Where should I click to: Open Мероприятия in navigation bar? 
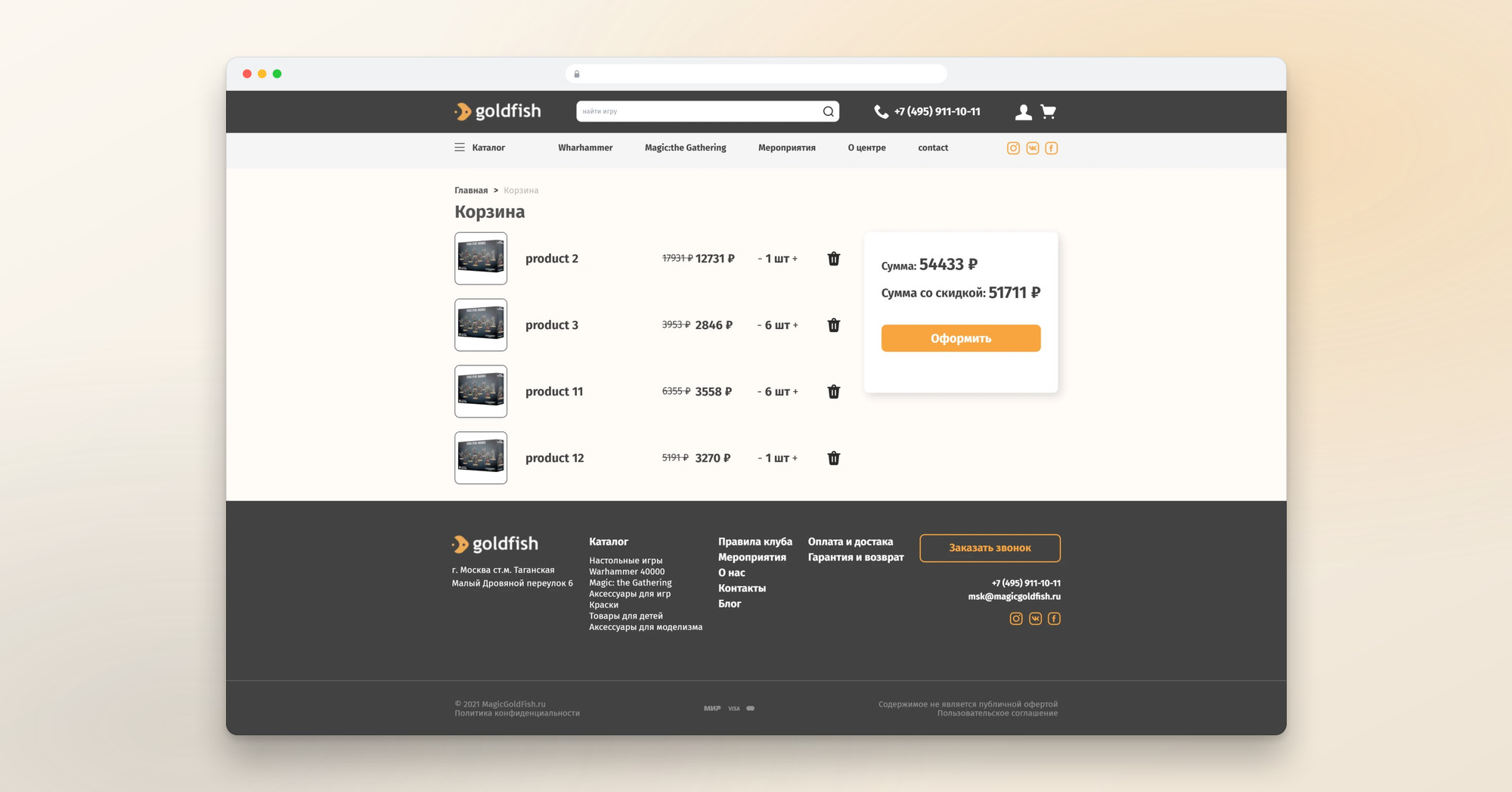[x=786, y=148]
